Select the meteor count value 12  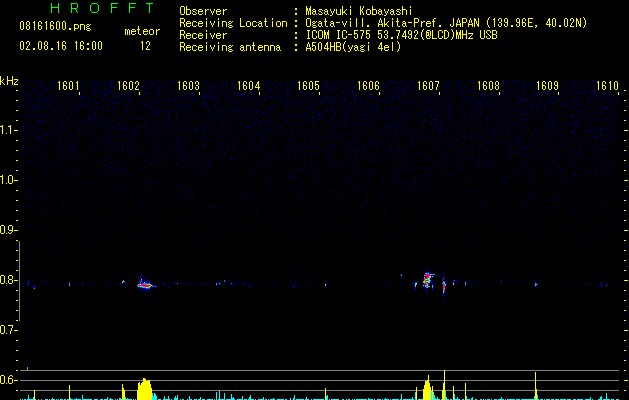(145, 46)
